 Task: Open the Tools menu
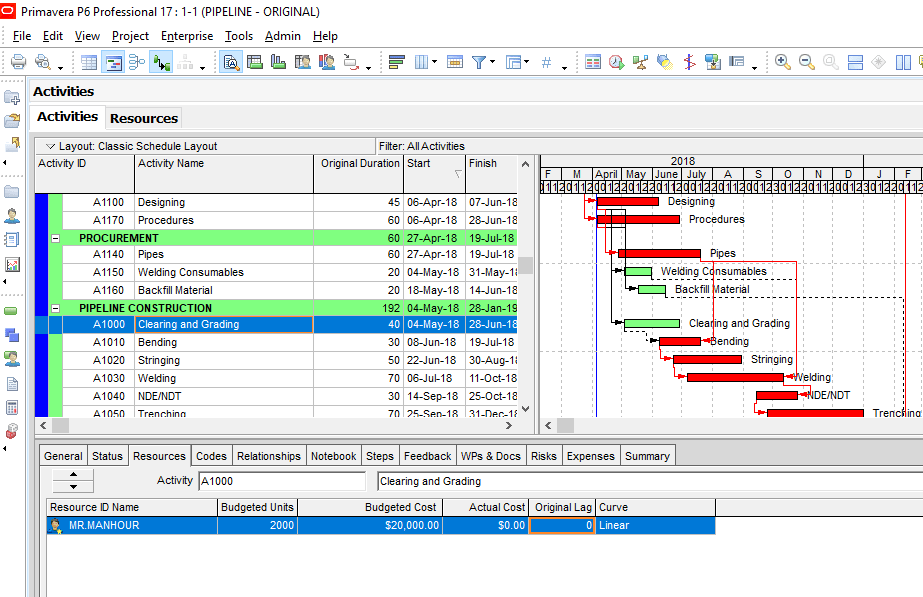point(239,36)
